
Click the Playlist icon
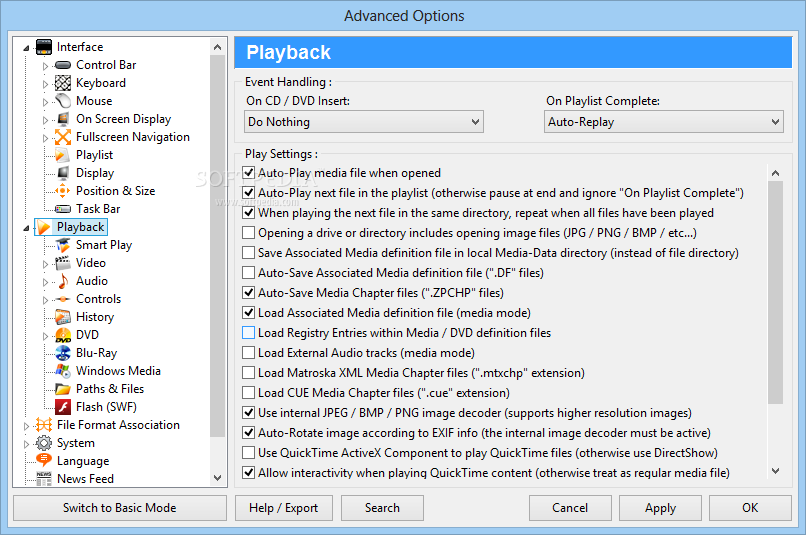[62, 155]
